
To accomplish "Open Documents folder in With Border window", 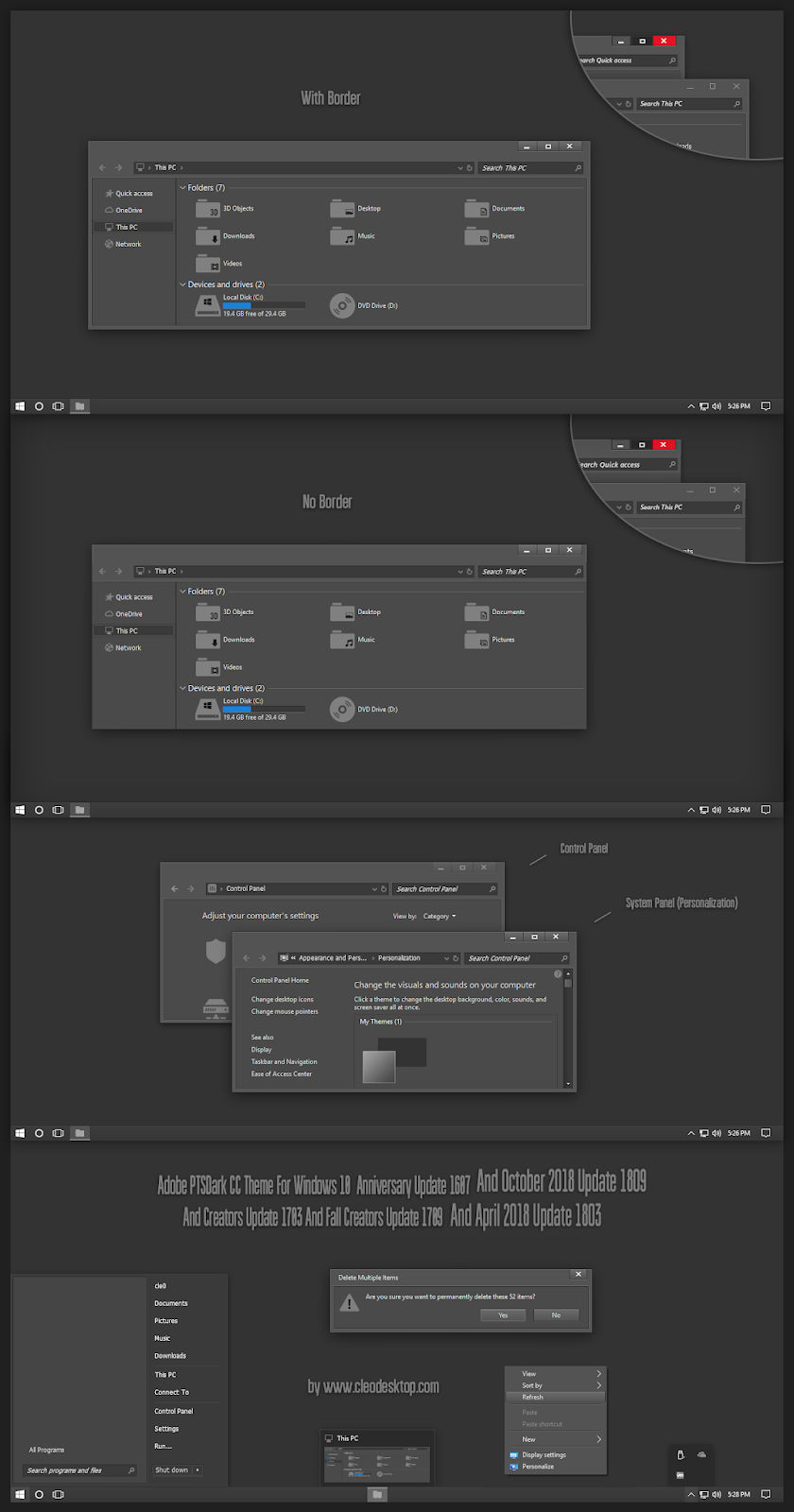I will point(494,209).
